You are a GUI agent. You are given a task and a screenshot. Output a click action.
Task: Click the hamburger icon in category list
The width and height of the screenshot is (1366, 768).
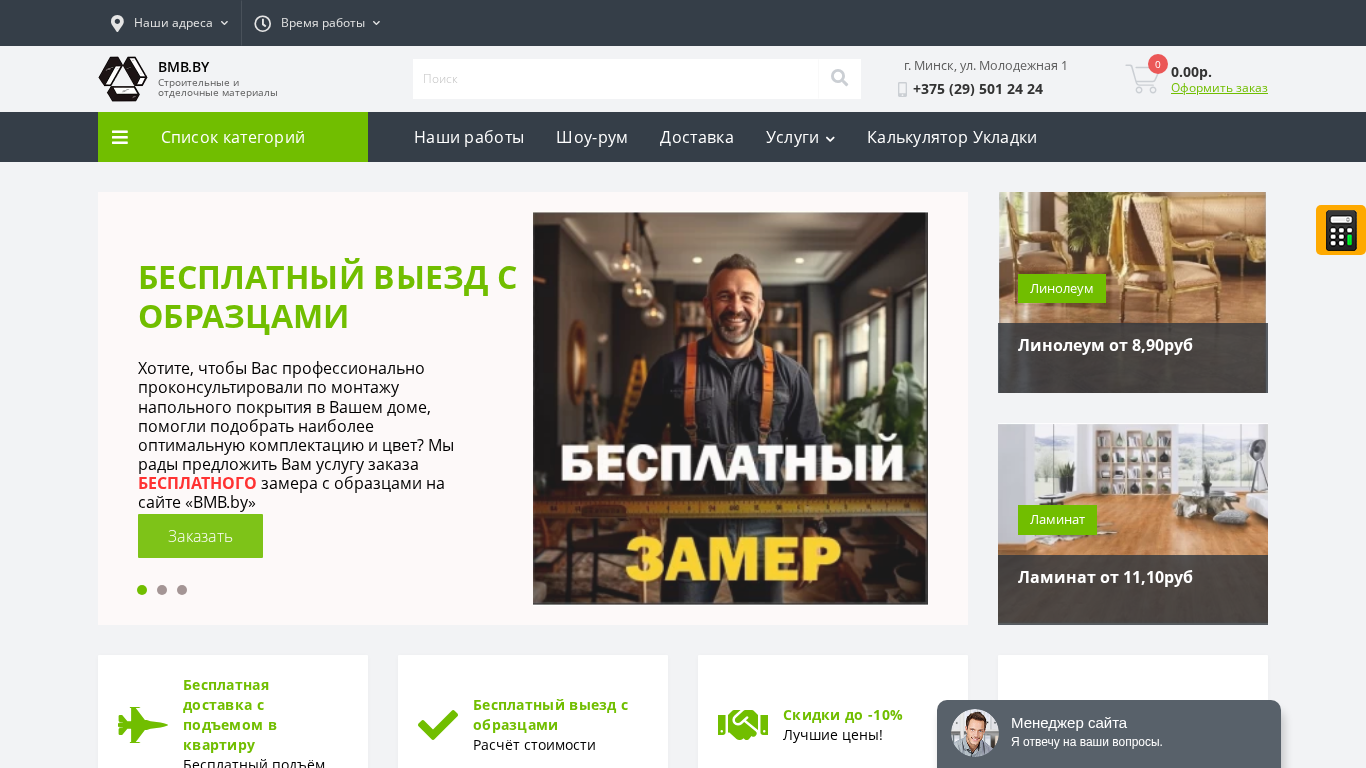[120, 137]
